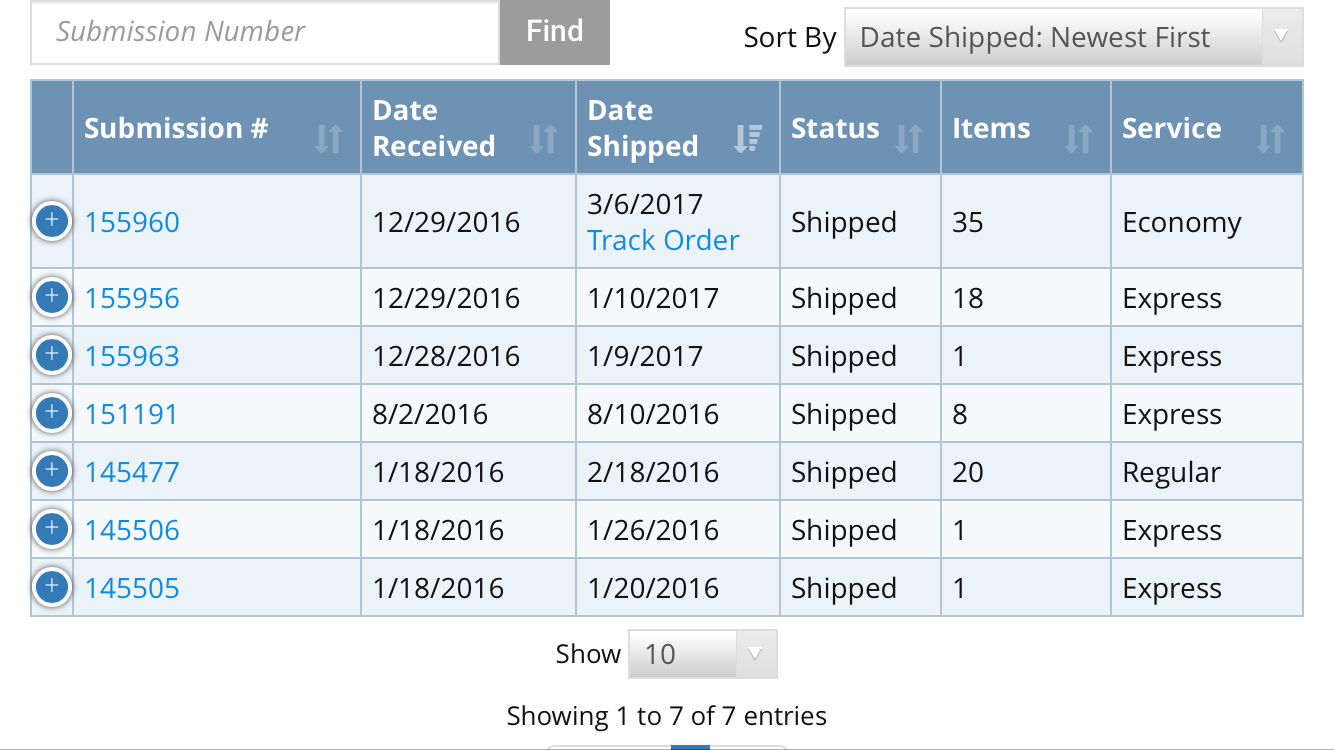Sort table by Service column
Image resolution: width=1334 pixels, height=750 pixels.
[x=1270, y=138]
